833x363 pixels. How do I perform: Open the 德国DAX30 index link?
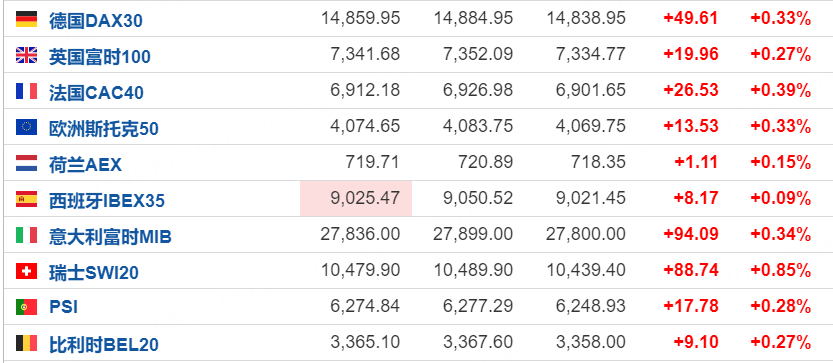(x=96, y=21)
